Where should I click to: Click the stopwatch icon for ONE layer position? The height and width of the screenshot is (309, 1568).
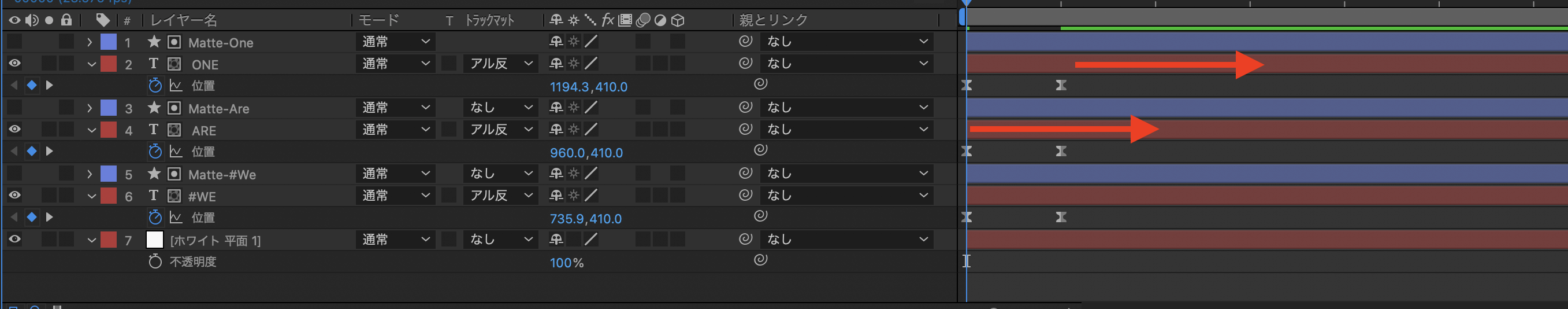coord(155,85)
